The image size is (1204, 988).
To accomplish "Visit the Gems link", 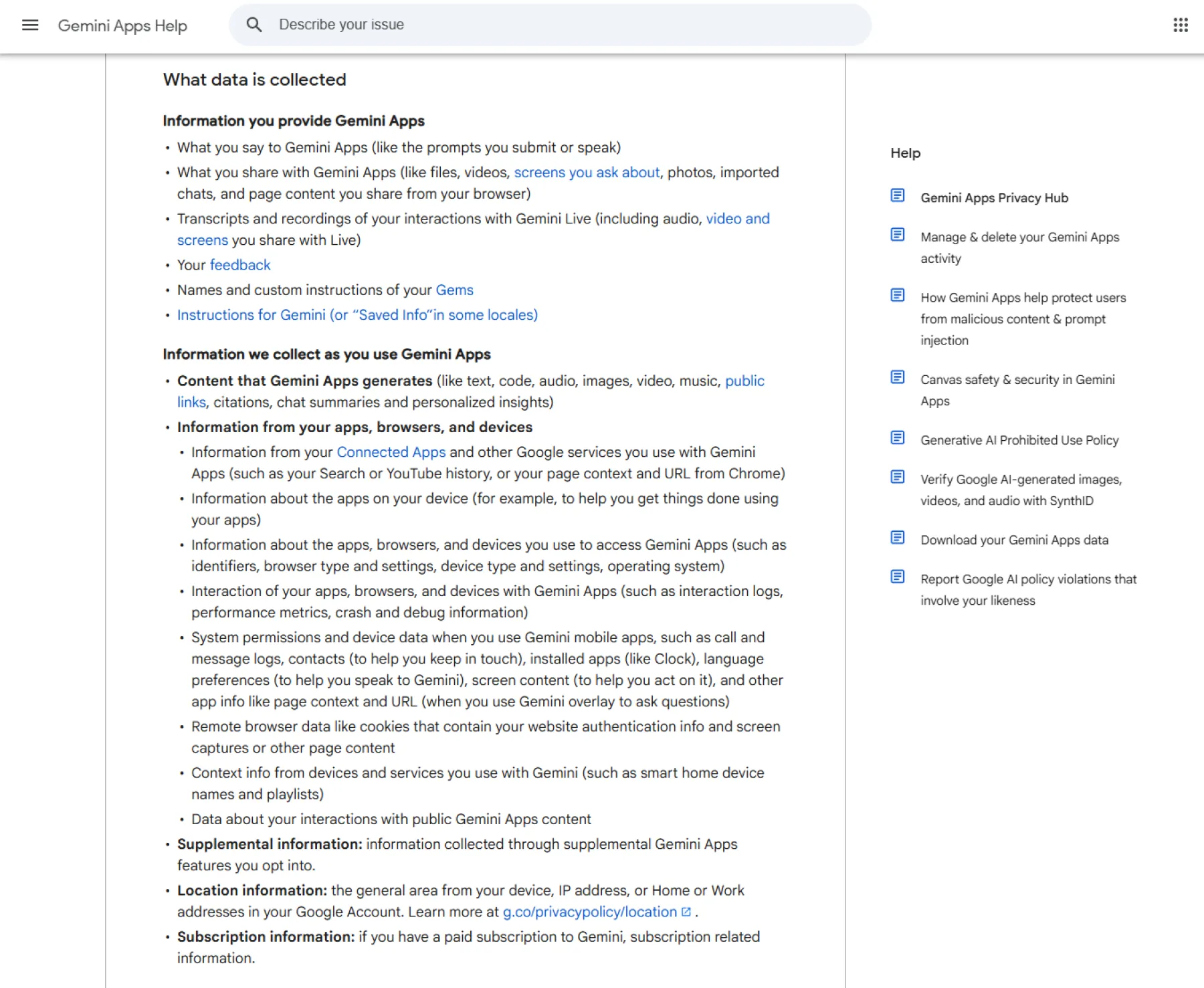I will (455, 290).
